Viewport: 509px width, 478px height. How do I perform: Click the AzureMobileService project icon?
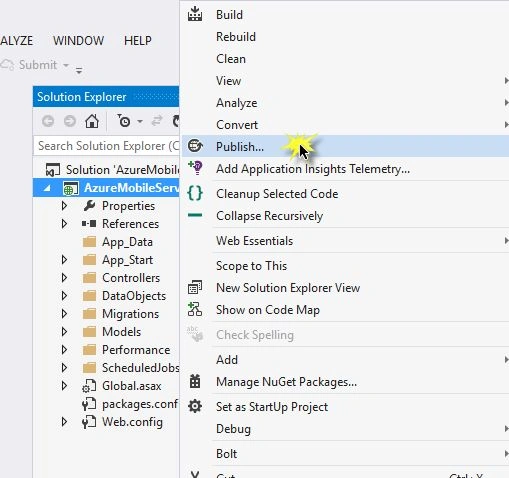[71, 188]
